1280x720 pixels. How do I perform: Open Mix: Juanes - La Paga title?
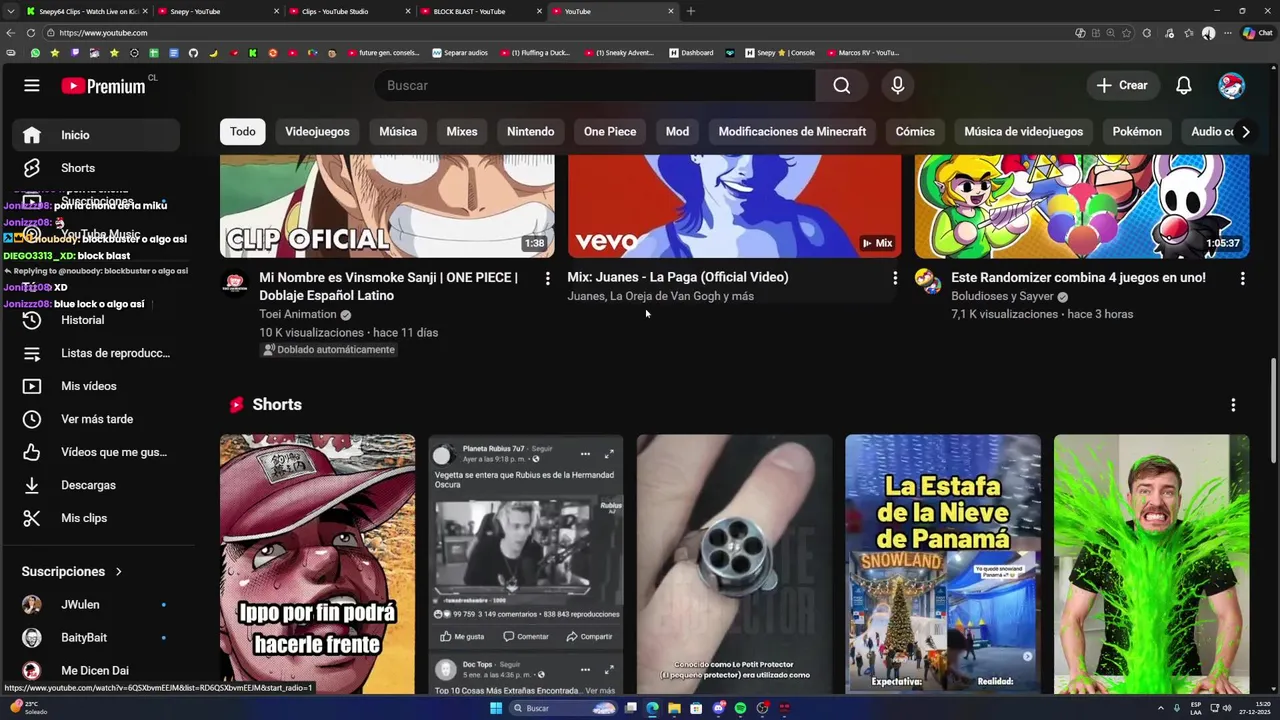click(678, 277)
